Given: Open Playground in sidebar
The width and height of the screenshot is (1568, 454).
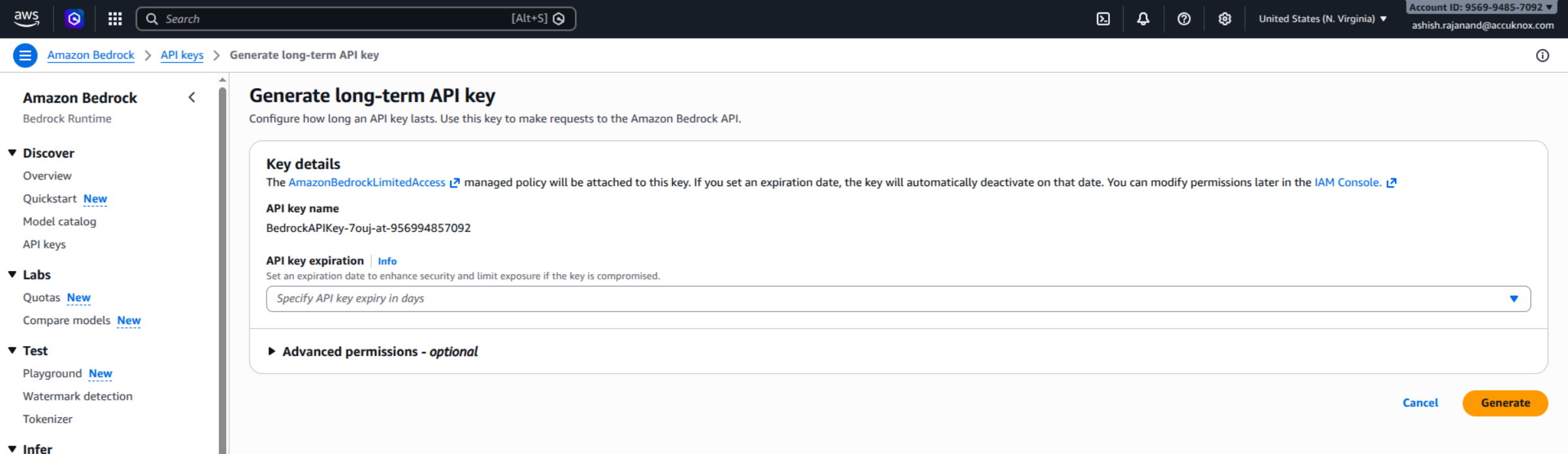Looking at the screenshot, I should point(52,374).
